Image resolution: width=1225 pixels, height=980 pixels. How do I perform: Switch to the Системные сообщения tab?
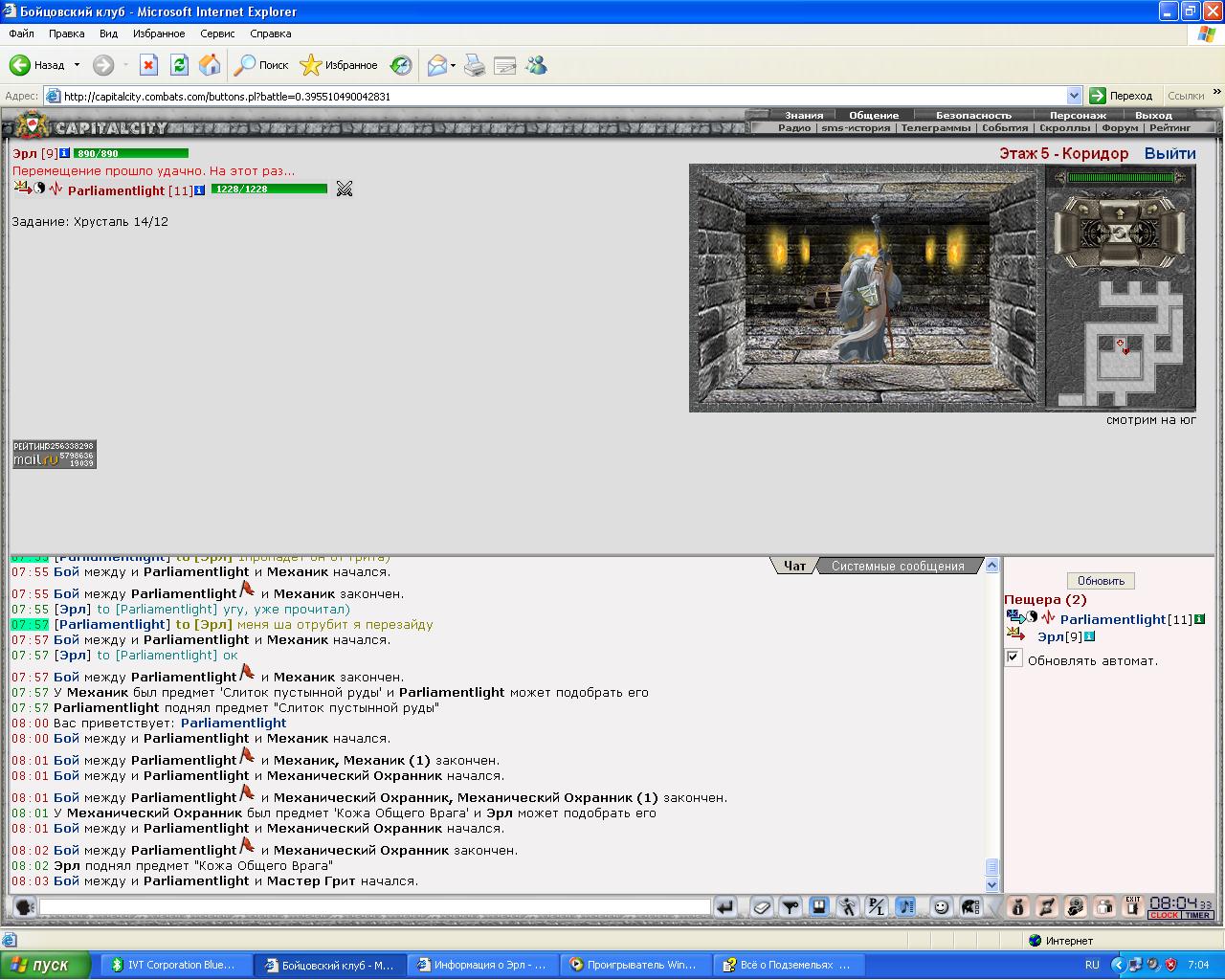tap(898, 566)
